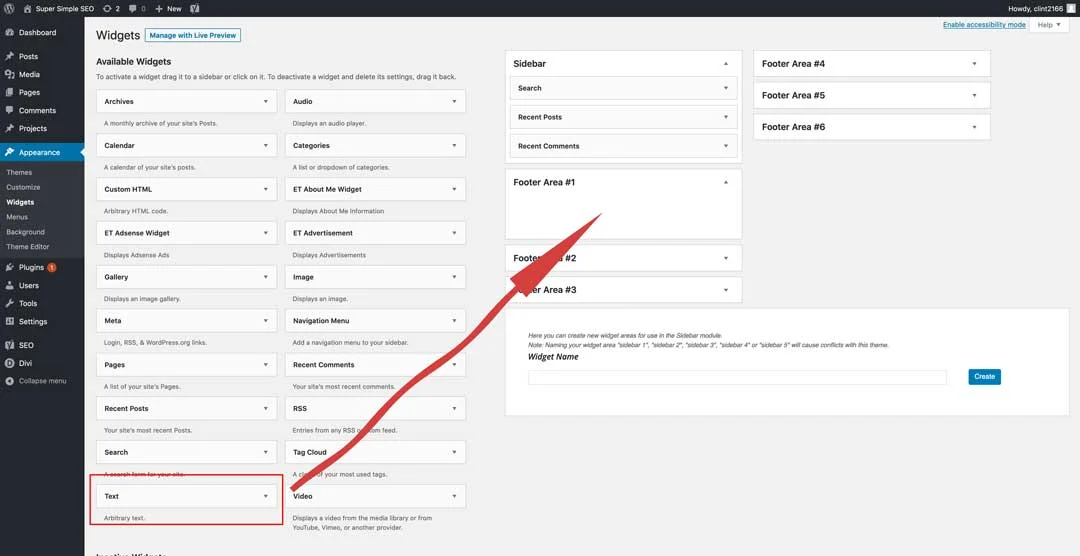This screenshot has height=556, width=1080.
Task: Click Manage with Live Preview button
Action: tap(193, 35)
